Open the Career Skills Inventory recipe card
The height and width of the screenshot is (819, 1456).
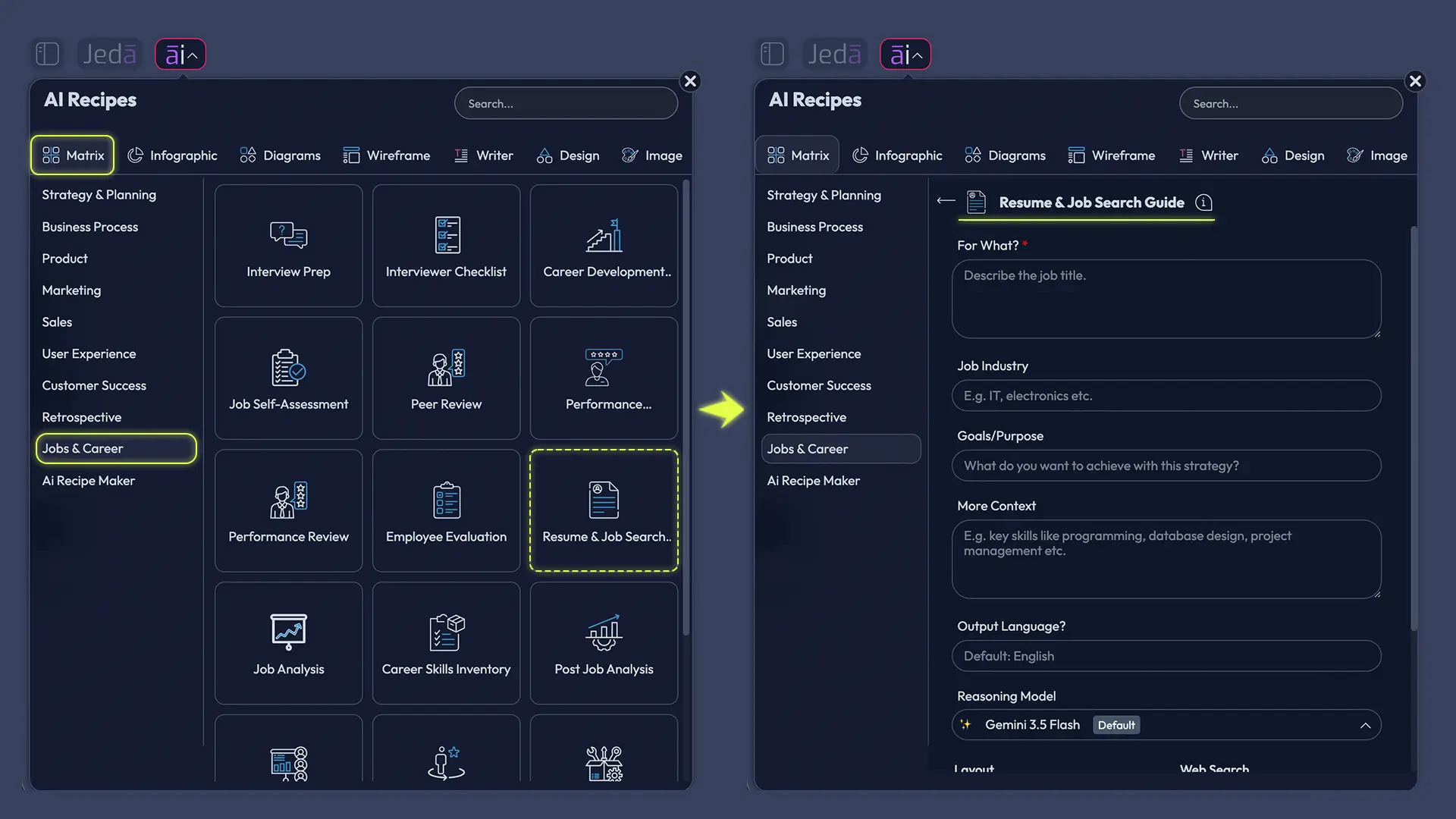tap(446, 644)
